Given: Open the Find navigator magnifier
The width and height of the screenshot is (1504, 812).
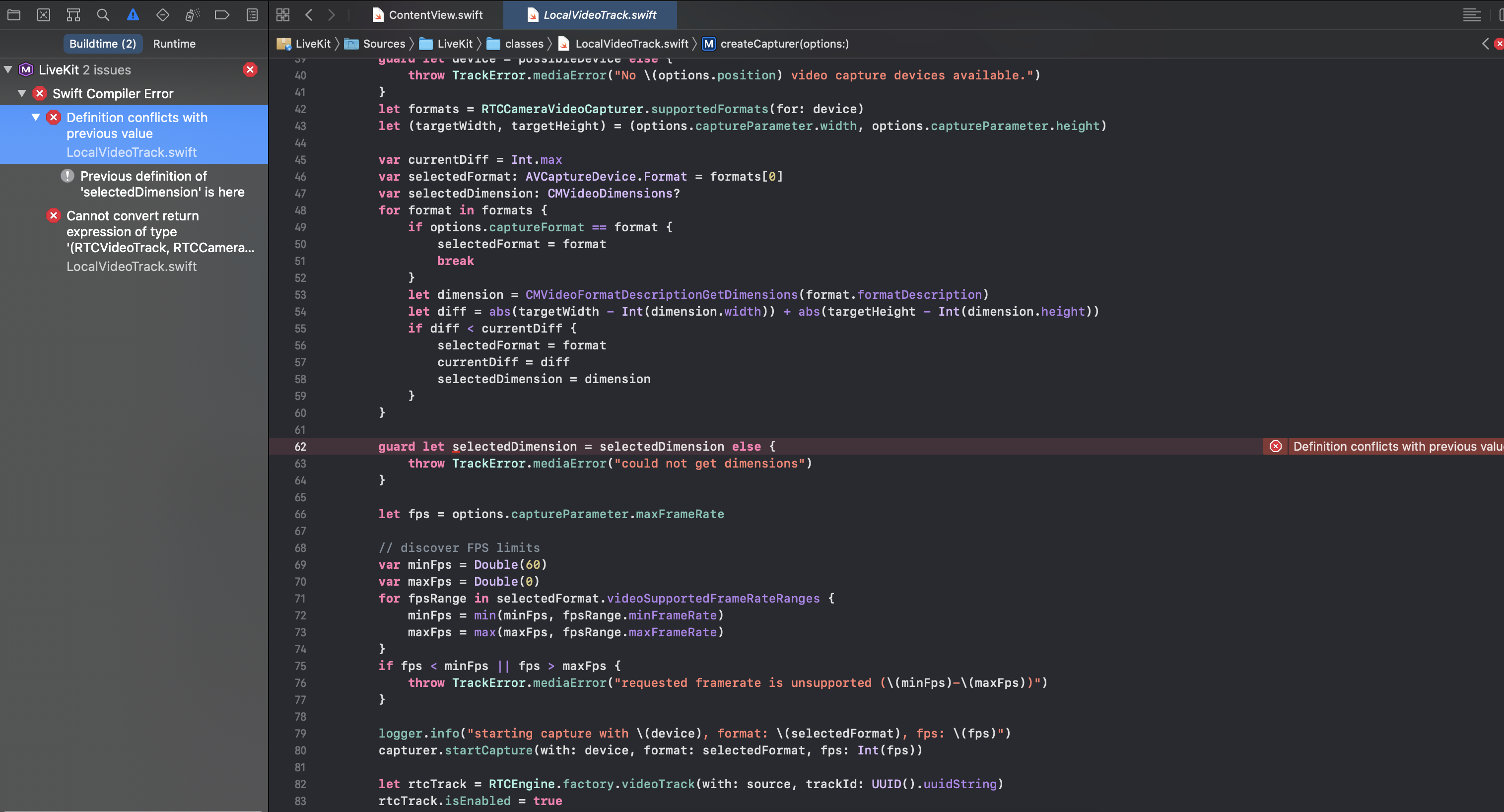Looking at the screenshot, I should 103,14.
